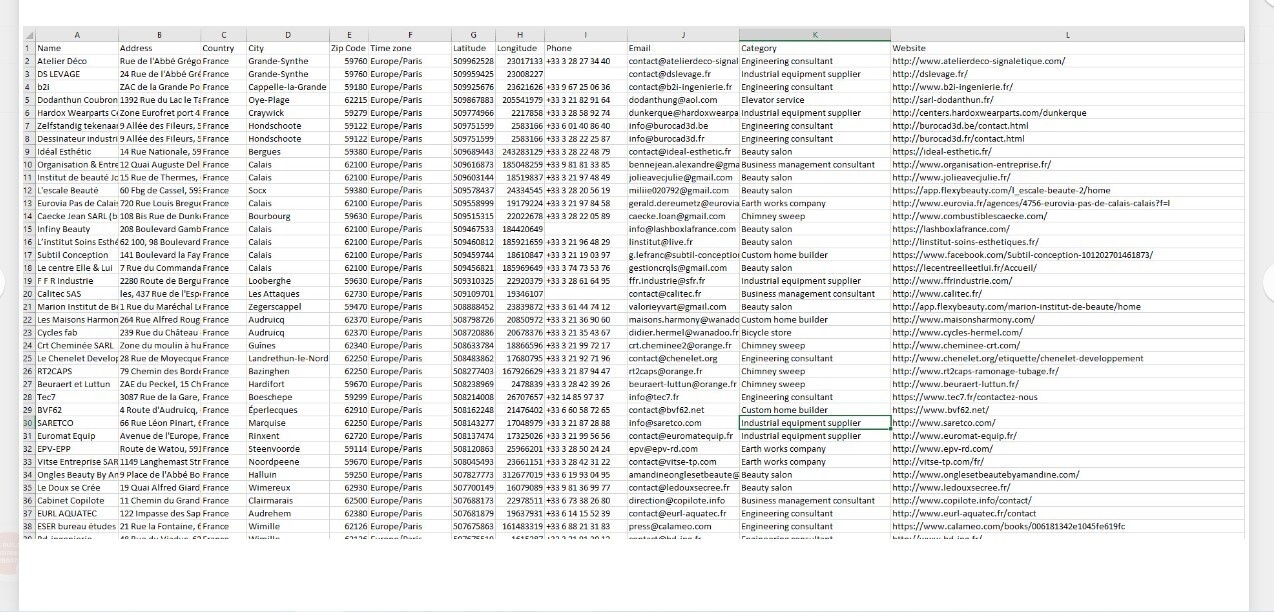This screenshot has width=1274, height=612.
Task: Select the 'RT2CAPS' name cell
Action: coord(76,371)
